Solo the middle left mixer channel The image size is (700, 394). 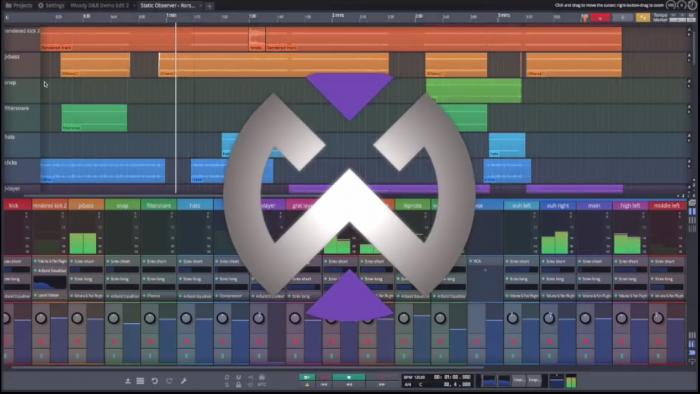click(x=658, y=356)
